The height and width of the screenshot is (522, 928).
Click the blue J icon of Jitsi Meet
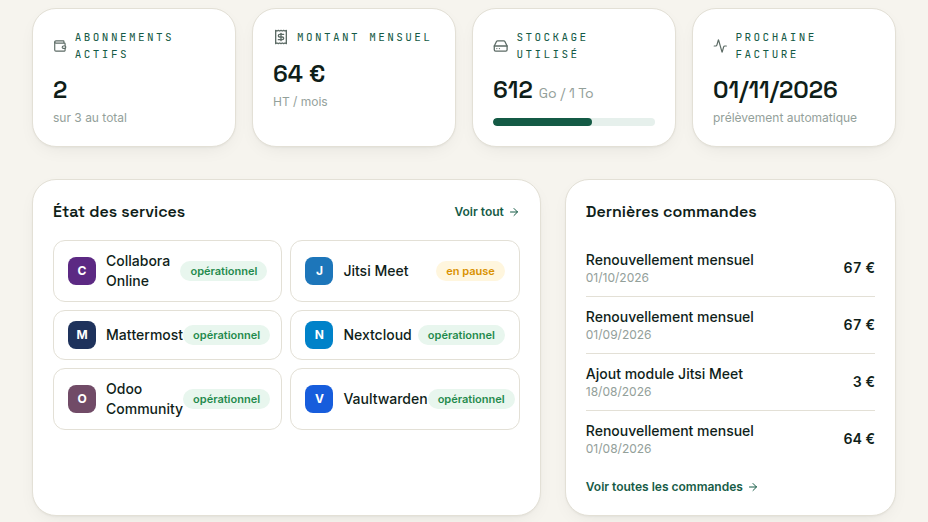click(319, 271)
